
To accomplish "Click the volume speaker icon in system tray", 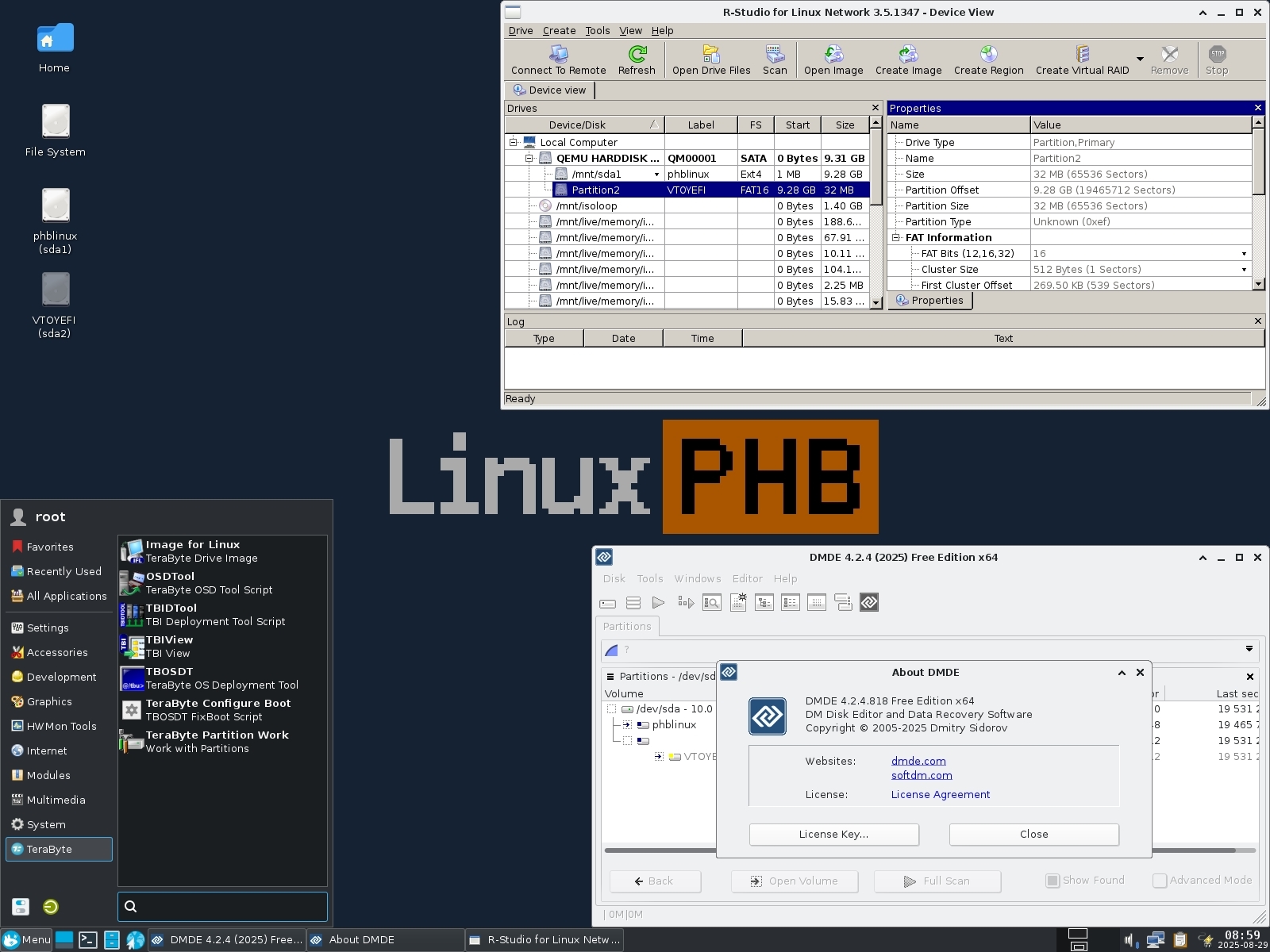I will 1130,941.
